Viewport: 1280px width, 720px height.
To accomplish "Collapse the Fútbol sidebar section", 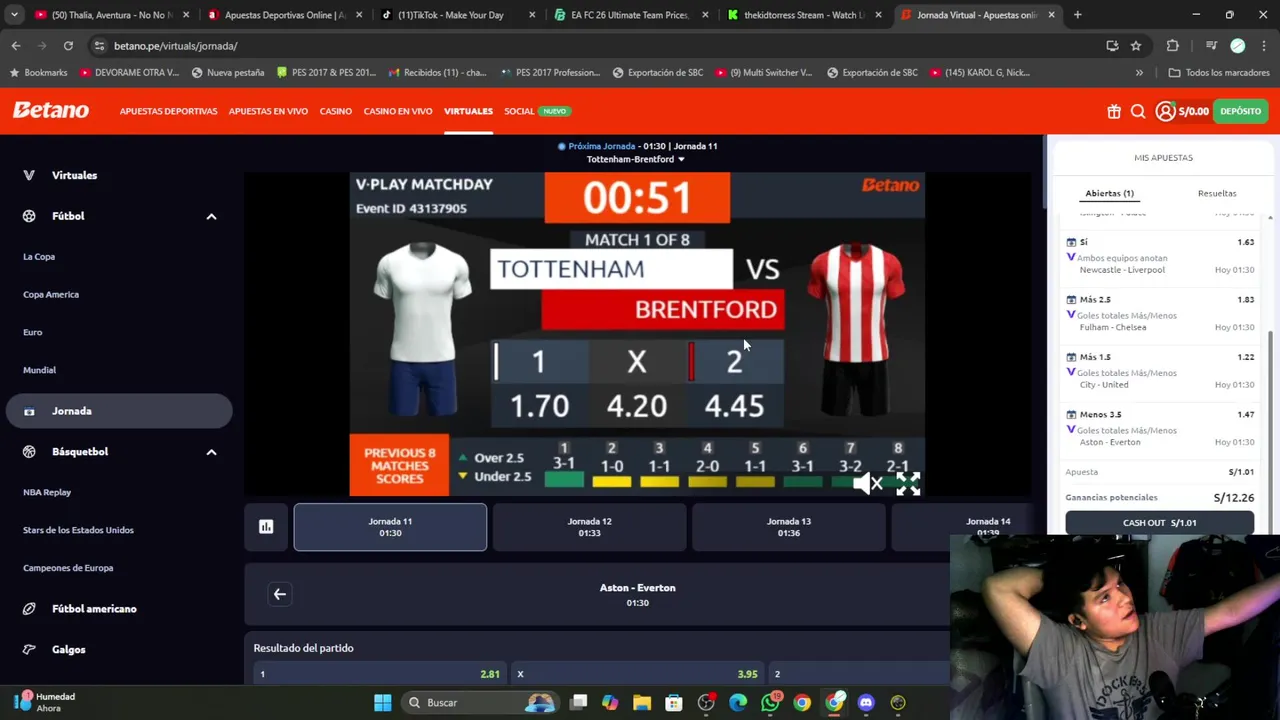I will 211,216.
